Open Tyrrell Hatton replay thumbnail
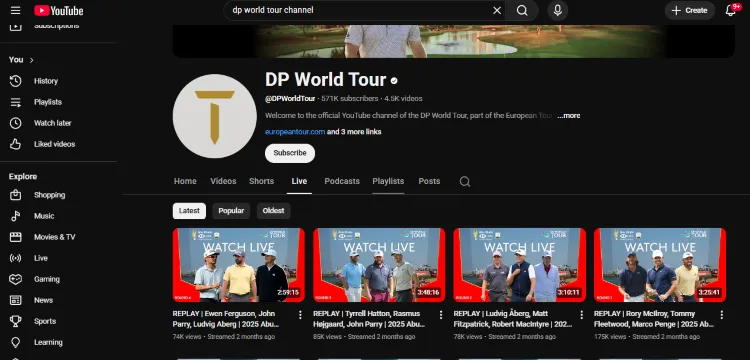The height and width of the screenshot is (360, 750). (x=379, y=265)
